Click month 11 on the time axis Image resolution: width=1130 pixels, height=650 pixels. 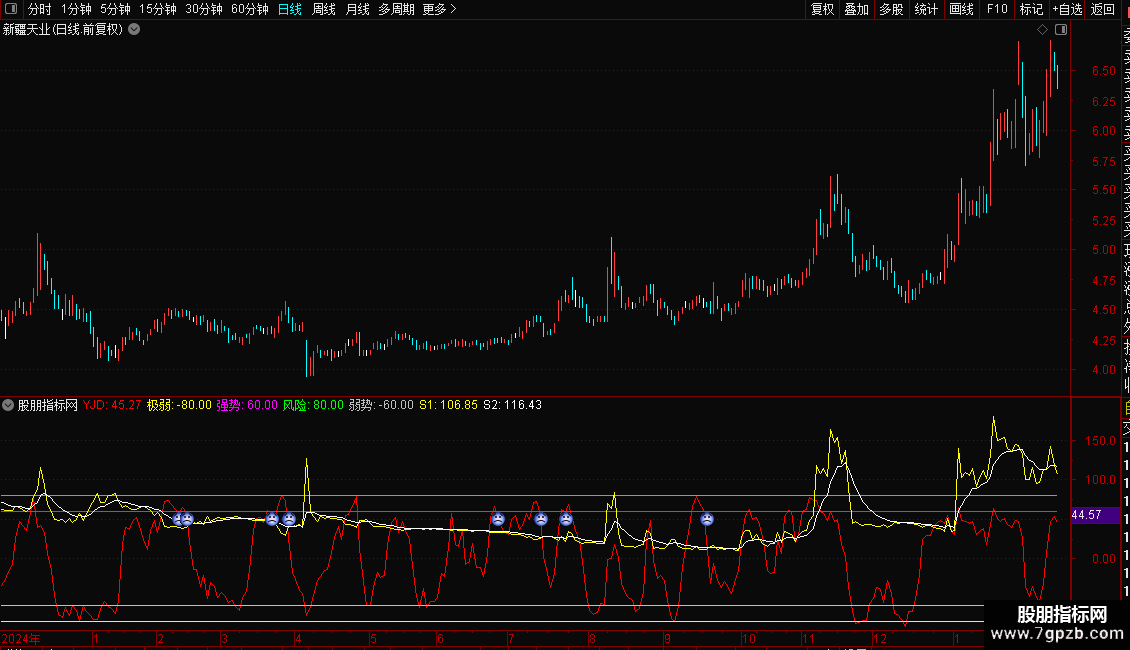click(809, 638)
